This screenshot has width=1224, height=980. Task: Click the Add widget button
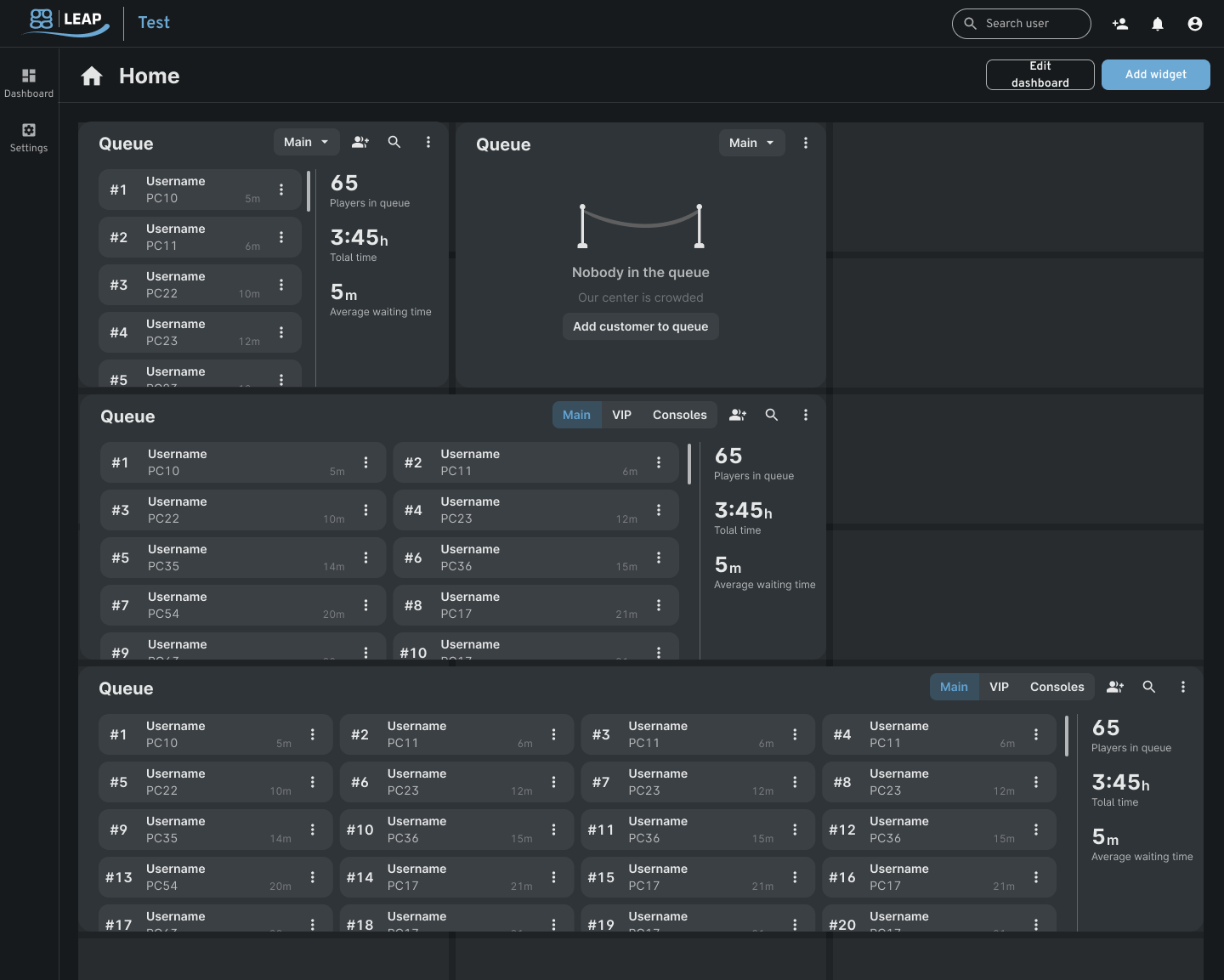click(x=1155, y=75)
